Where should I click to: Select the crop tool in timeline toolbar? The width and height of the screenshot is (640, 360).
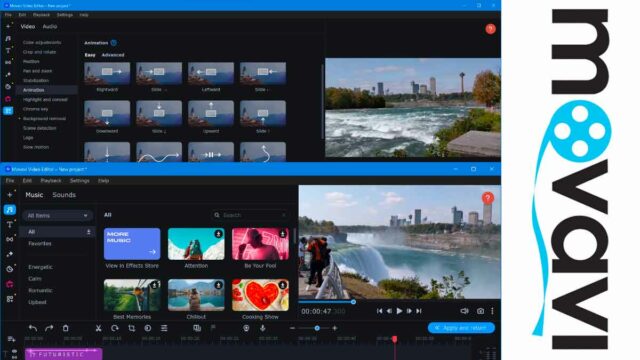131,328
